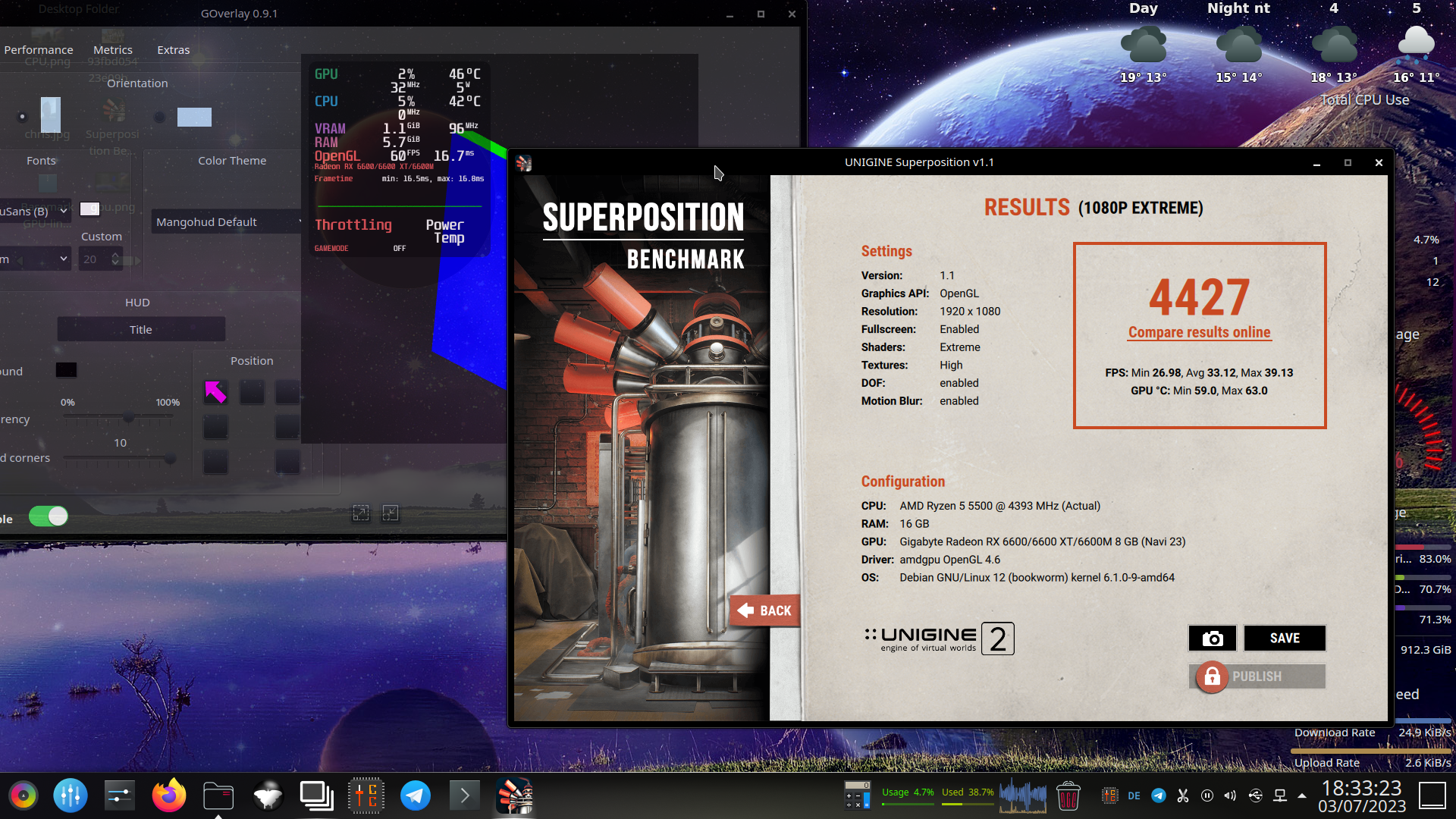Click the locked PUBLISH button
The image size is (1456, 819).
(1257, 676)
